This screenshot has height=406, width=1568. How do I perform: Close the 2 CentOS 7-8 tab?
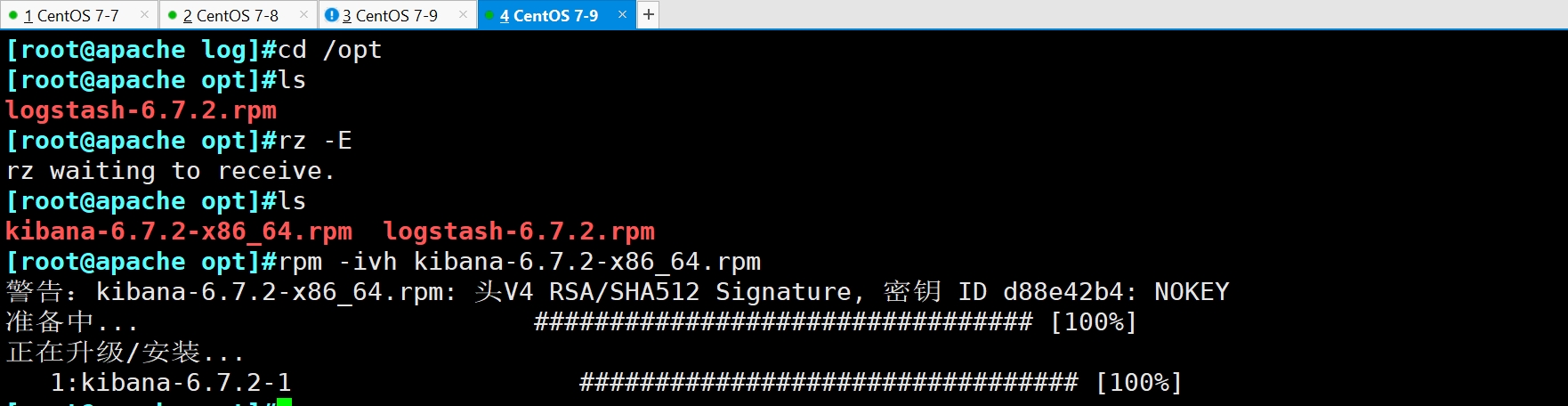coord(303,15)
